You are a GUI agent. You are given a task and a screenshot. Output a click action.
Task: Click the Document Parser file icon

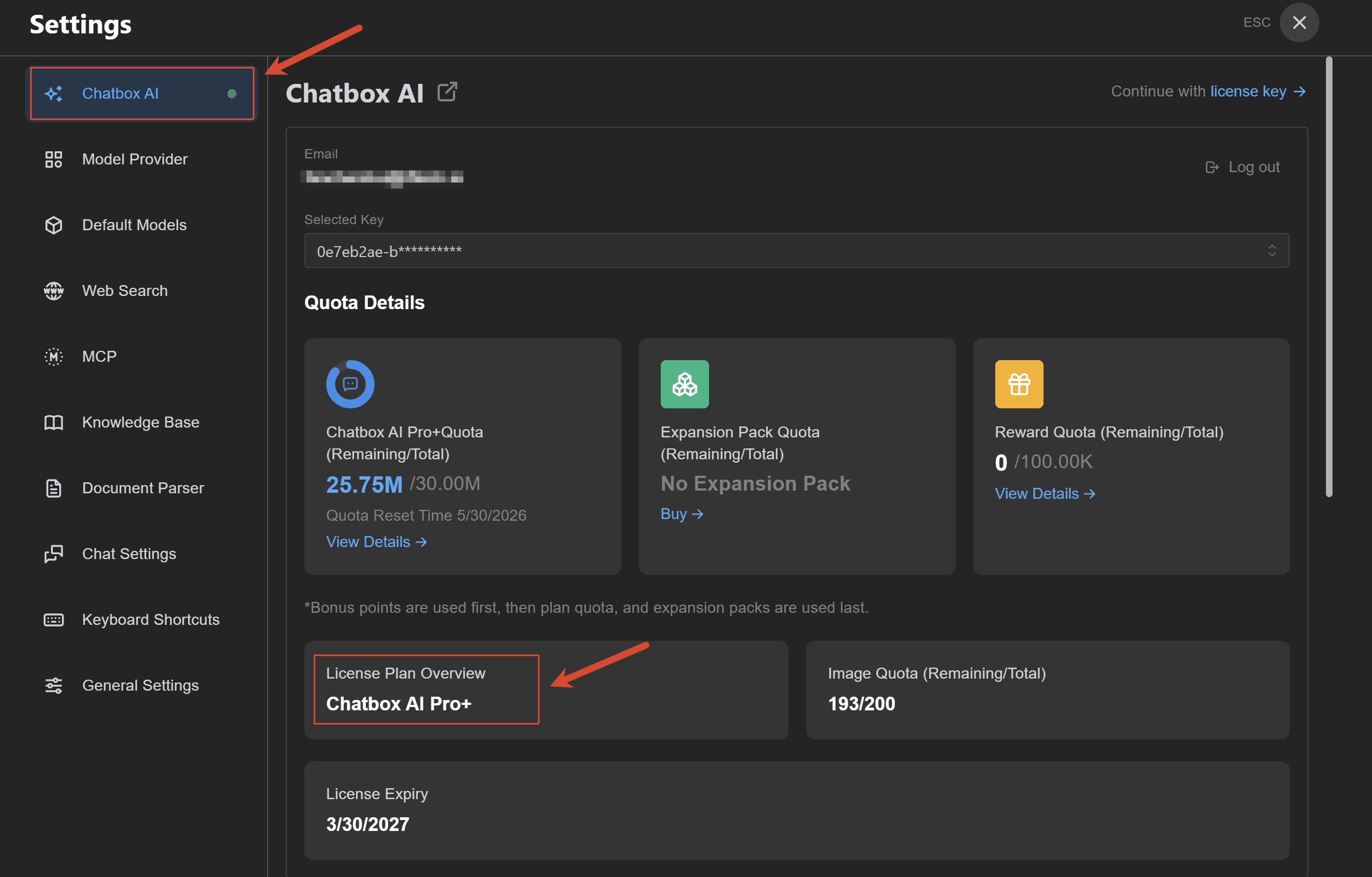pyautogui.click(x=54, y=488)
